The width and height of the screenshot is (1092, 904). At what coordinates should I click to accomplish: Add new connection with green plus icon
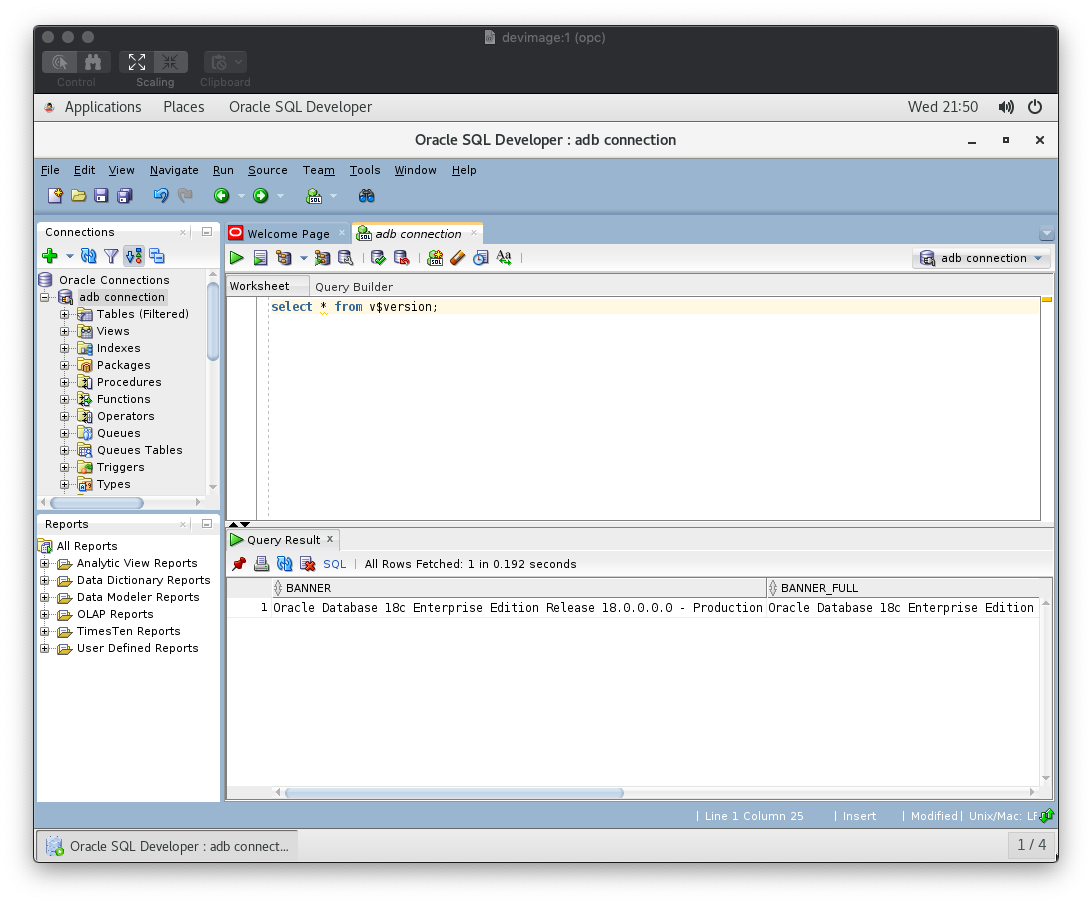click(x=50, y=256)
